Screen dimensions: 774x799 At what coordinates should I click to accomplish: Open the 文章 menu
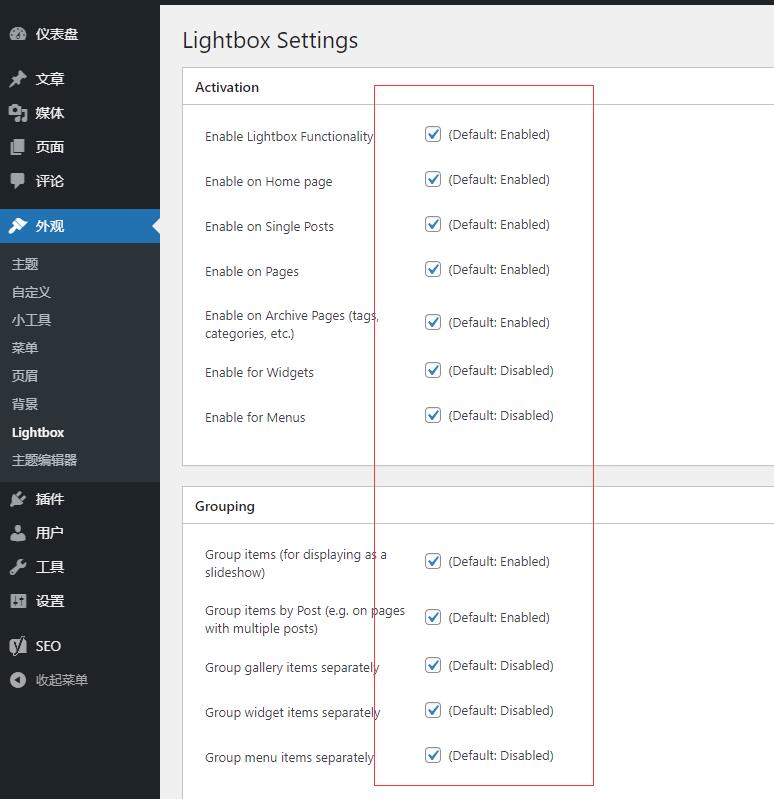80,78
